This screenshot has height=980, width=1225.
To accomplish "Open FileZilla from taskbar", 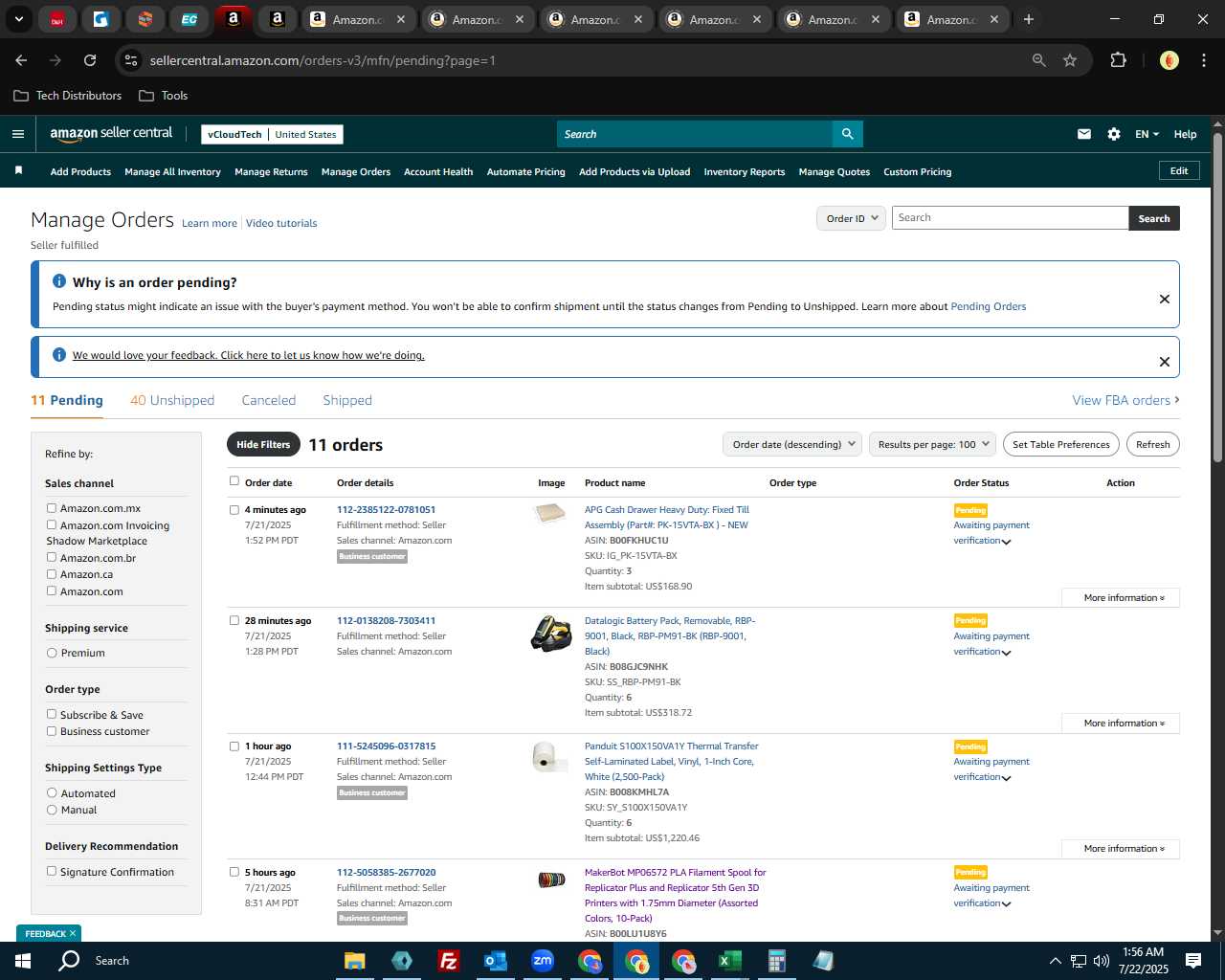I will (448, 961).
